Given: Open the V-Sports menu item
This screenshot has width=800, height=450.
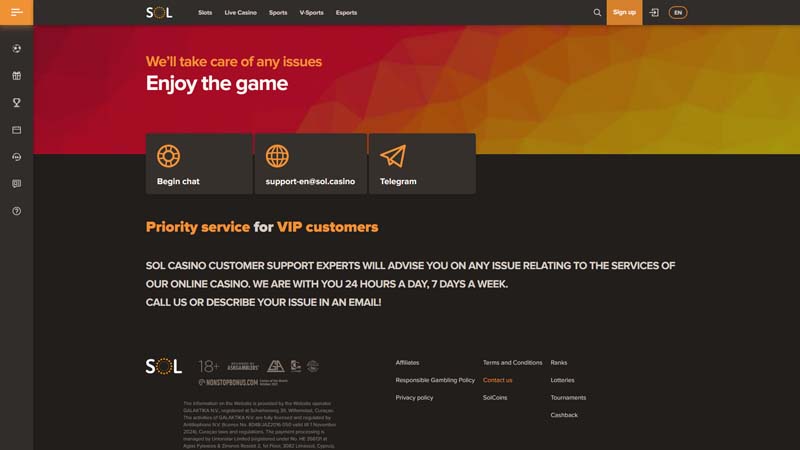Looking at the screenshot, I should pos(311,12).
